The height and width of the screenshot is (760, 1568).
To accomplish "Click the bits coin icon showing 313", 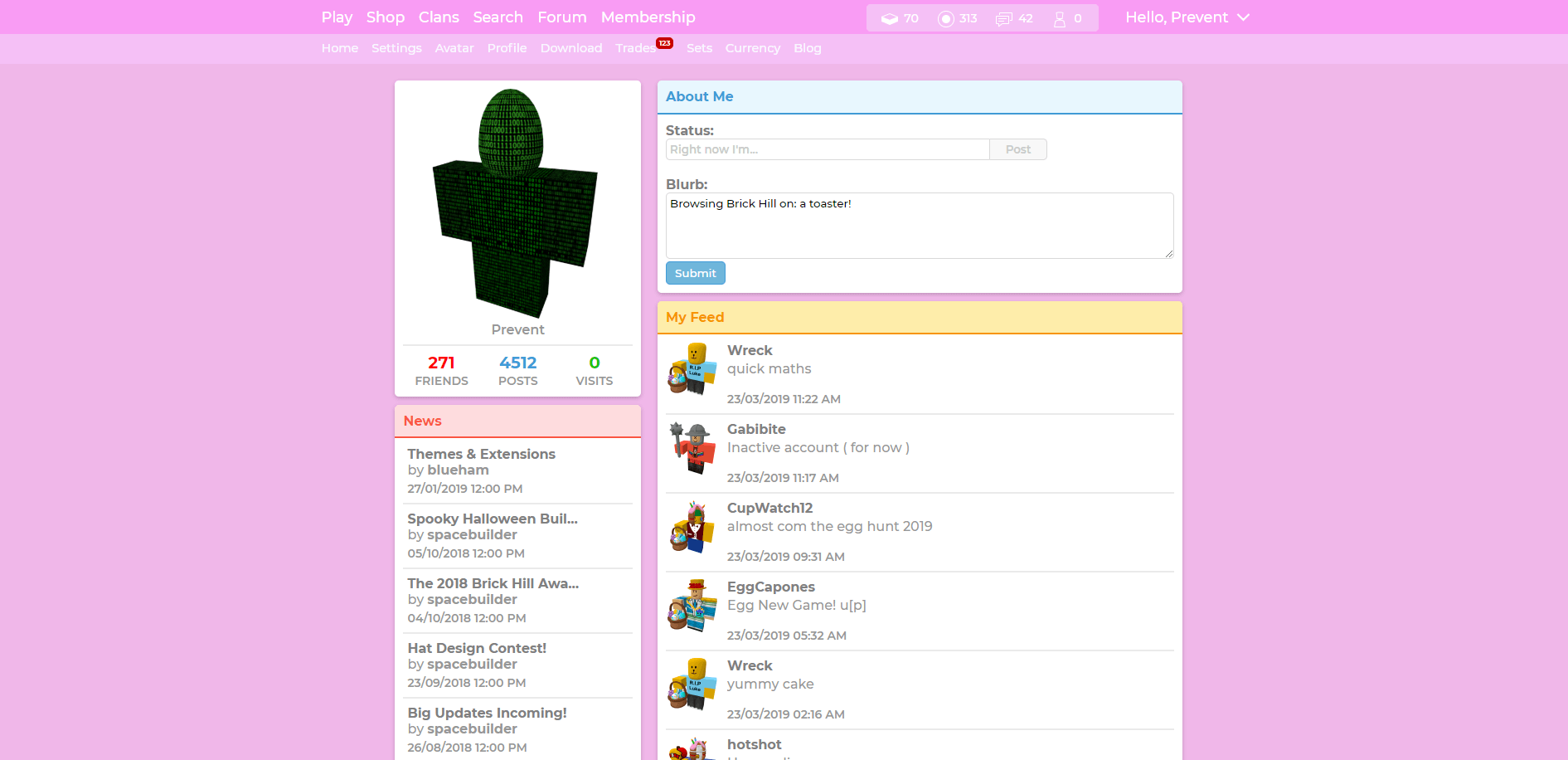I will click(x=945, y=17).
